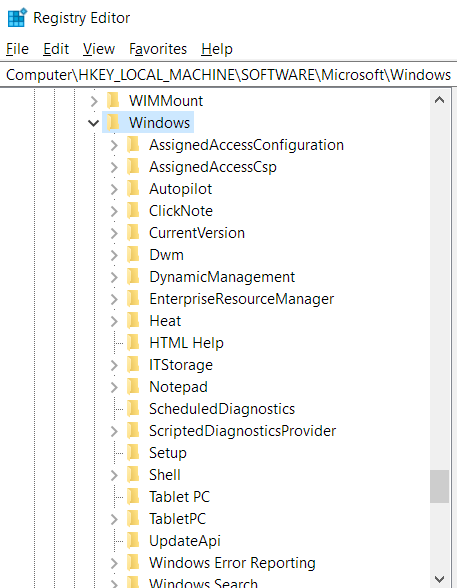Select the ScheduledDiagnostics key label
This screenshot has height=588, width=457.
tap(222, 409)
